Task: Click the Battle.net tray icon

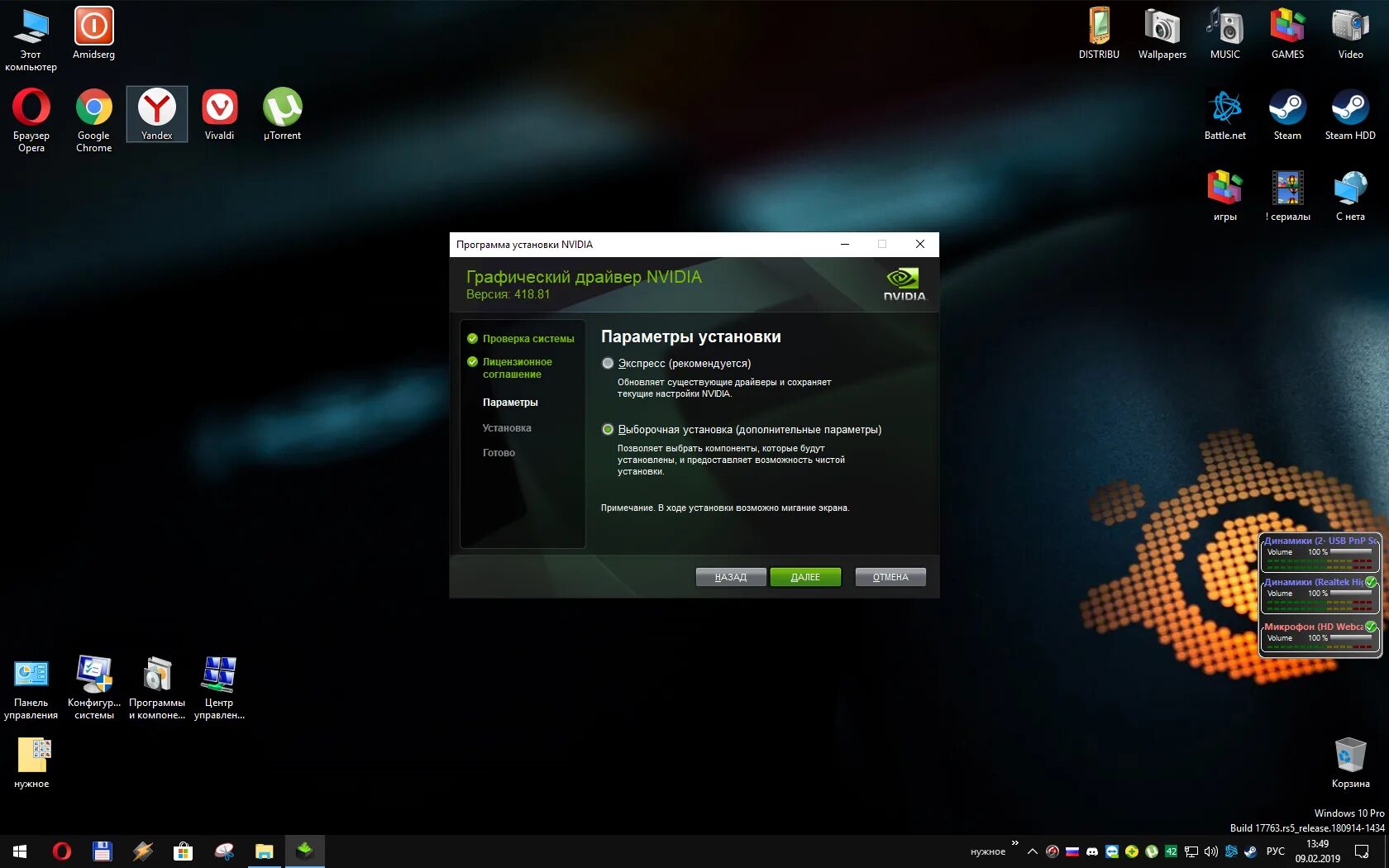Action: click(1231, 851)
